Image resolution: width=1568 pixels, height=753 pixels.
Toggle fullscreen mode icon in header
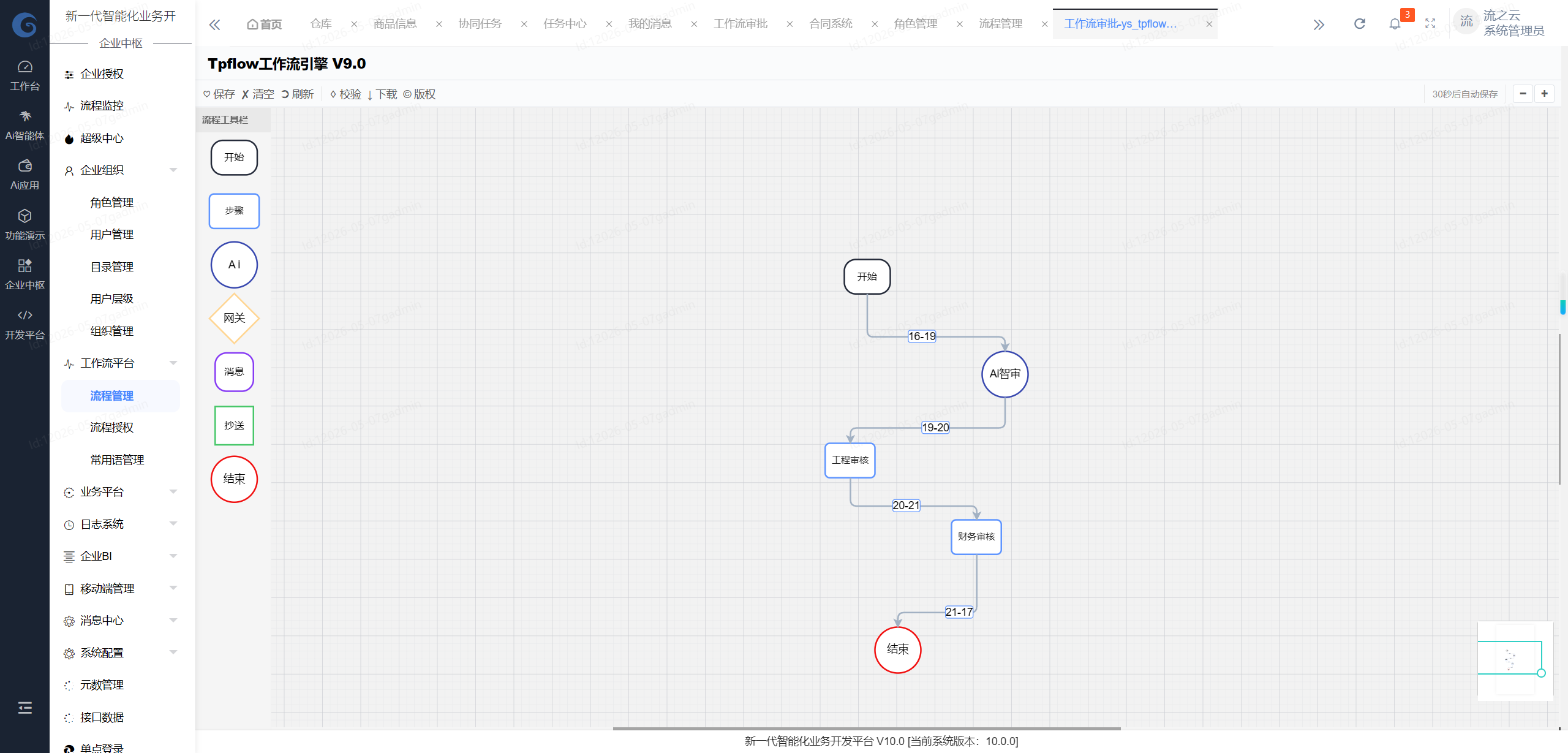(1430, 24)
